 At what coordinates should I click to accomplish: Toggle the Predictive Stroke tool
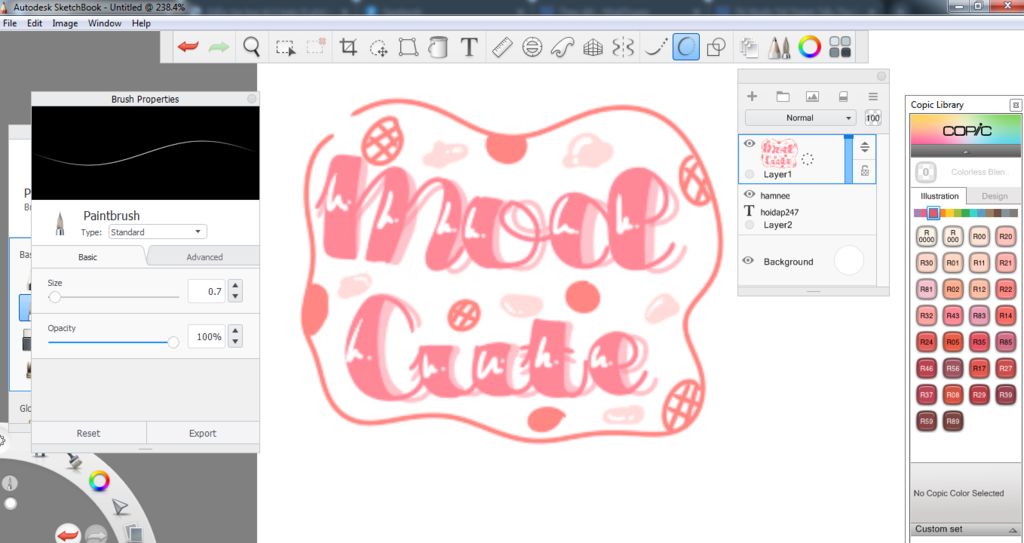tap(686, 47)
